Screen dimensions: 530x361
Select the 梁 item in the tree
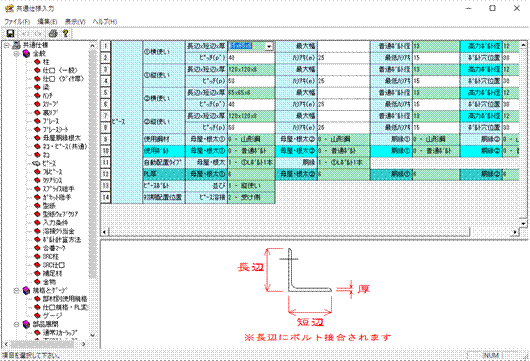tap(42, 87)
